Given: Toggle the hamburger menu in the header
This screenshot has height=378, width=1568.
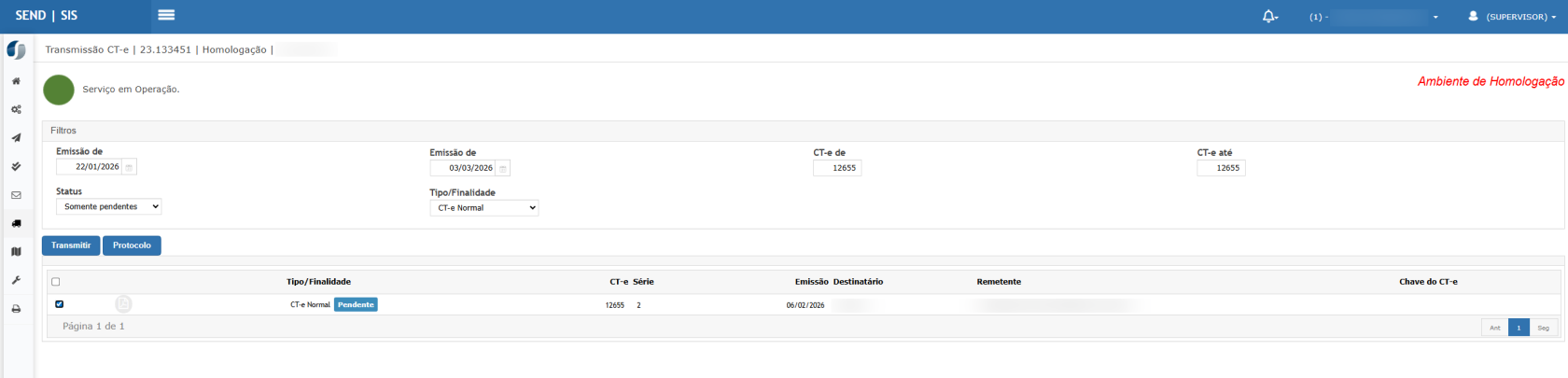Looking at the screenshot, I should (x=166, y=15).
